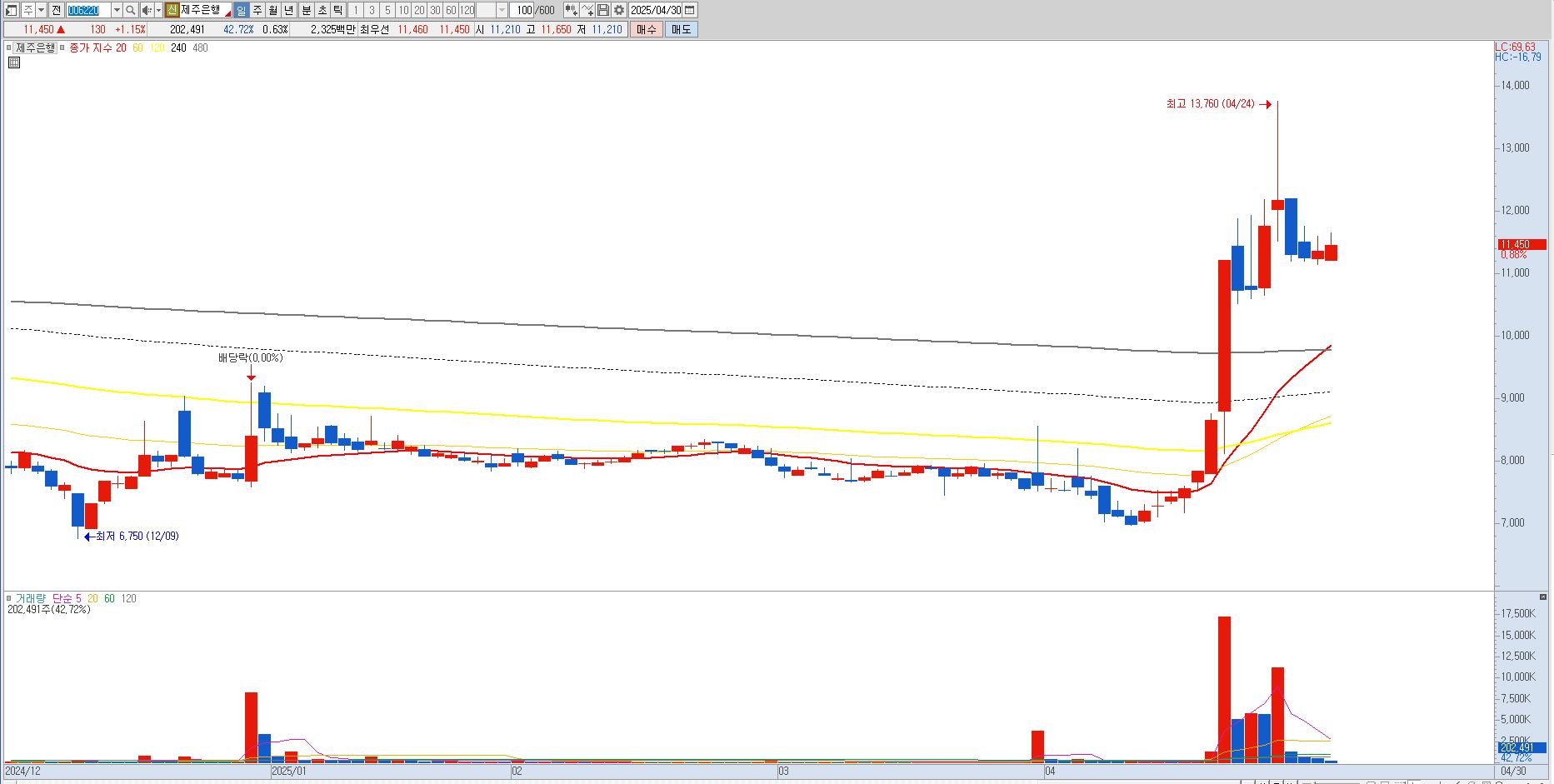Select the 초 seconds period tab
Screen dimensions: 1554x784
click(322, 10)
